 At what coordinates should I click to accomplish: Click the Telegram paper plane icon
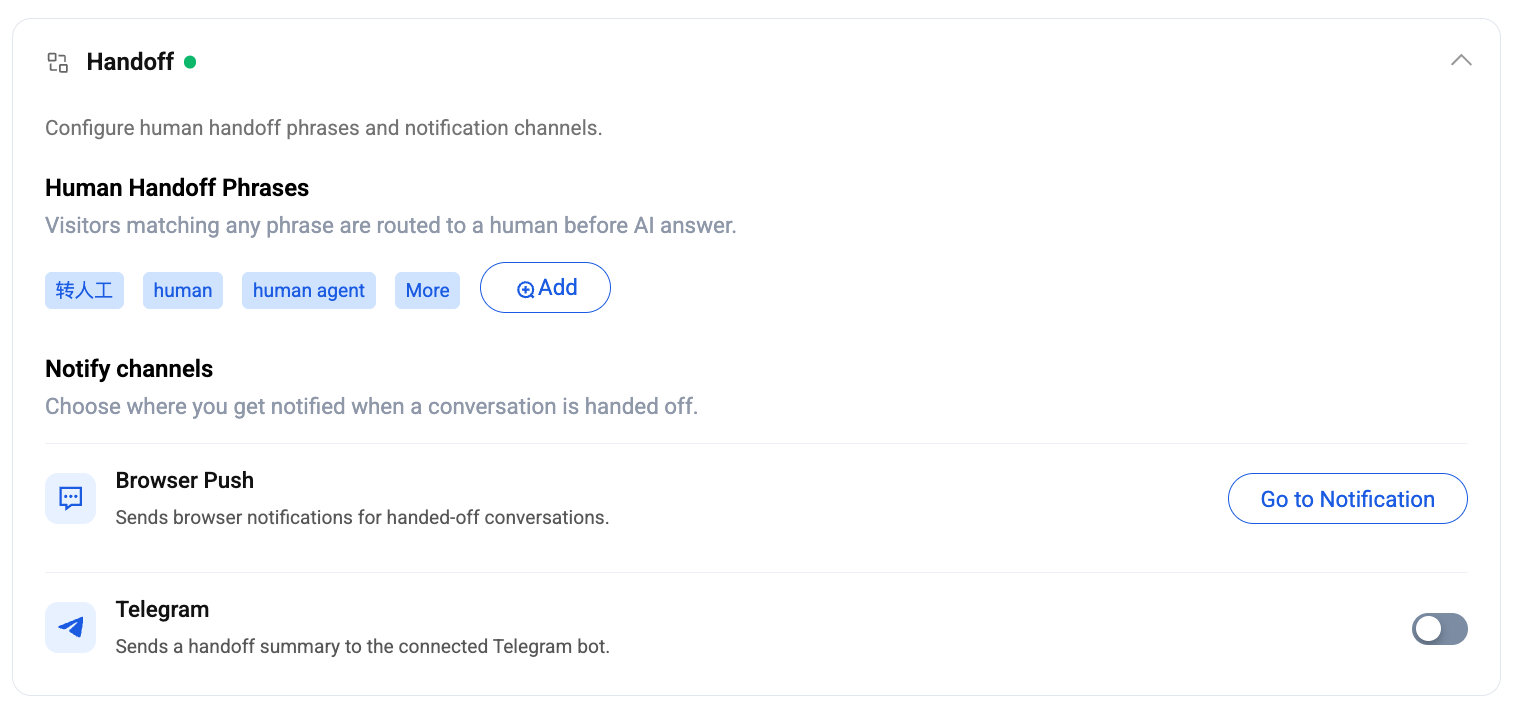point(70,627)
